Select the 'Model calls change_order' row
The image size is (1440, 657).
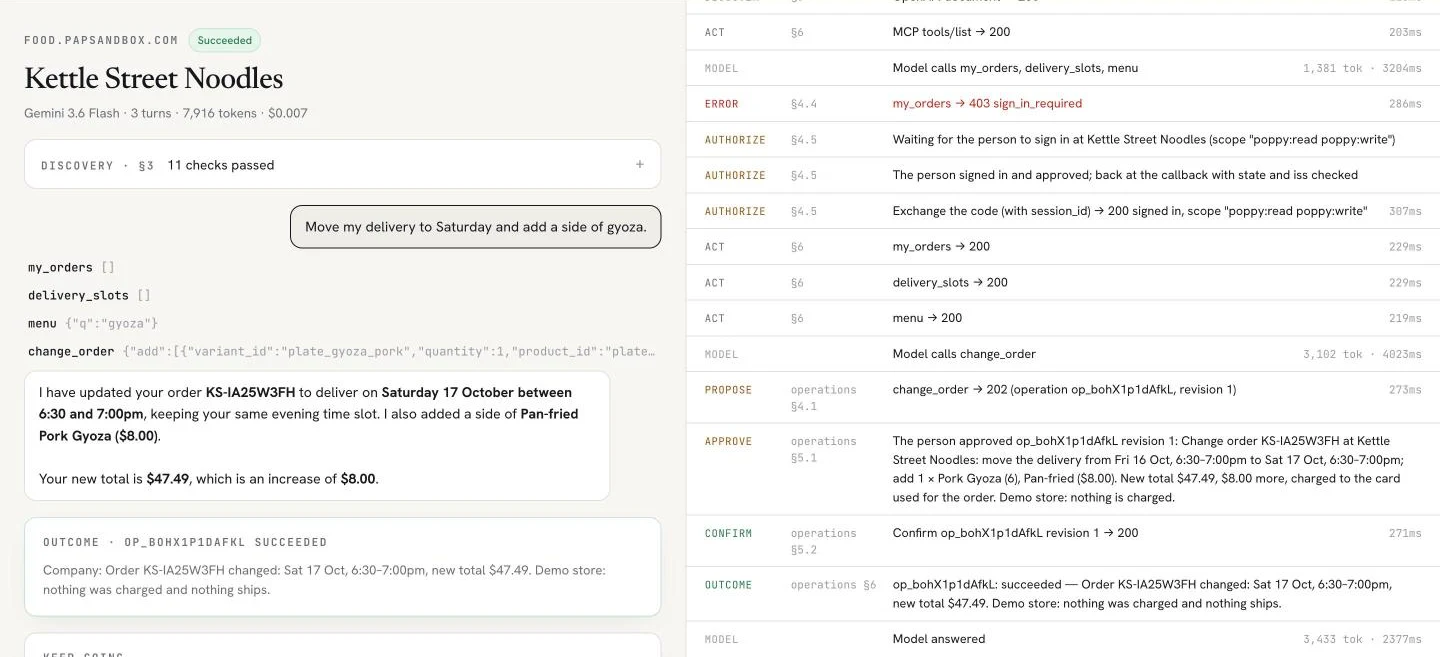click(1063, 354)
